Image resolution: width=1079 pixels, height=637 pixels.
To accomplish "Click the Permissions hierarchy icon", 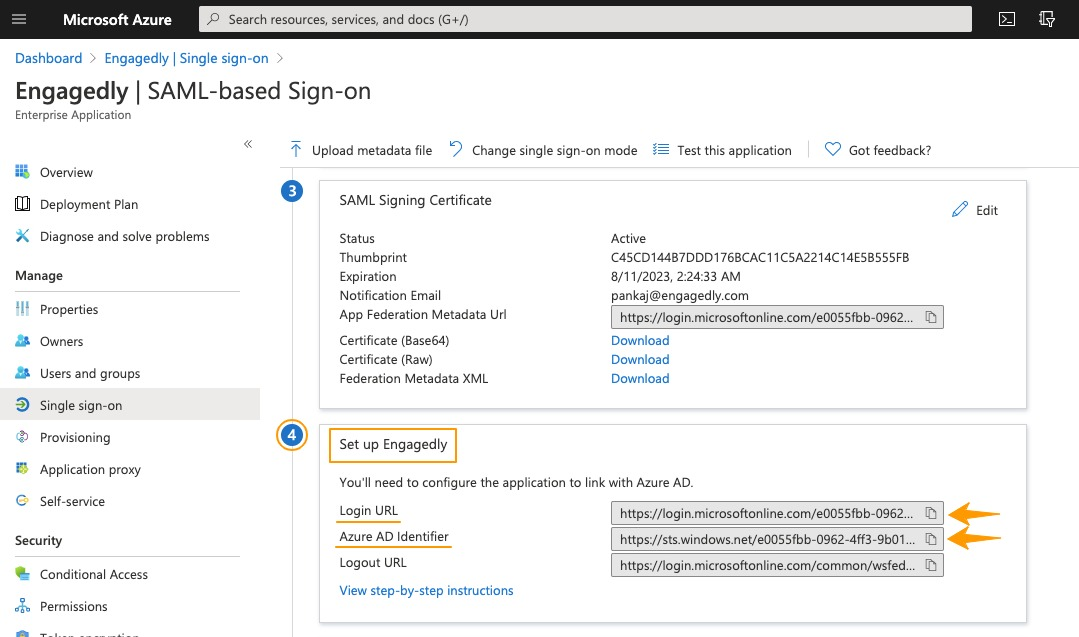I will point(23,606).
